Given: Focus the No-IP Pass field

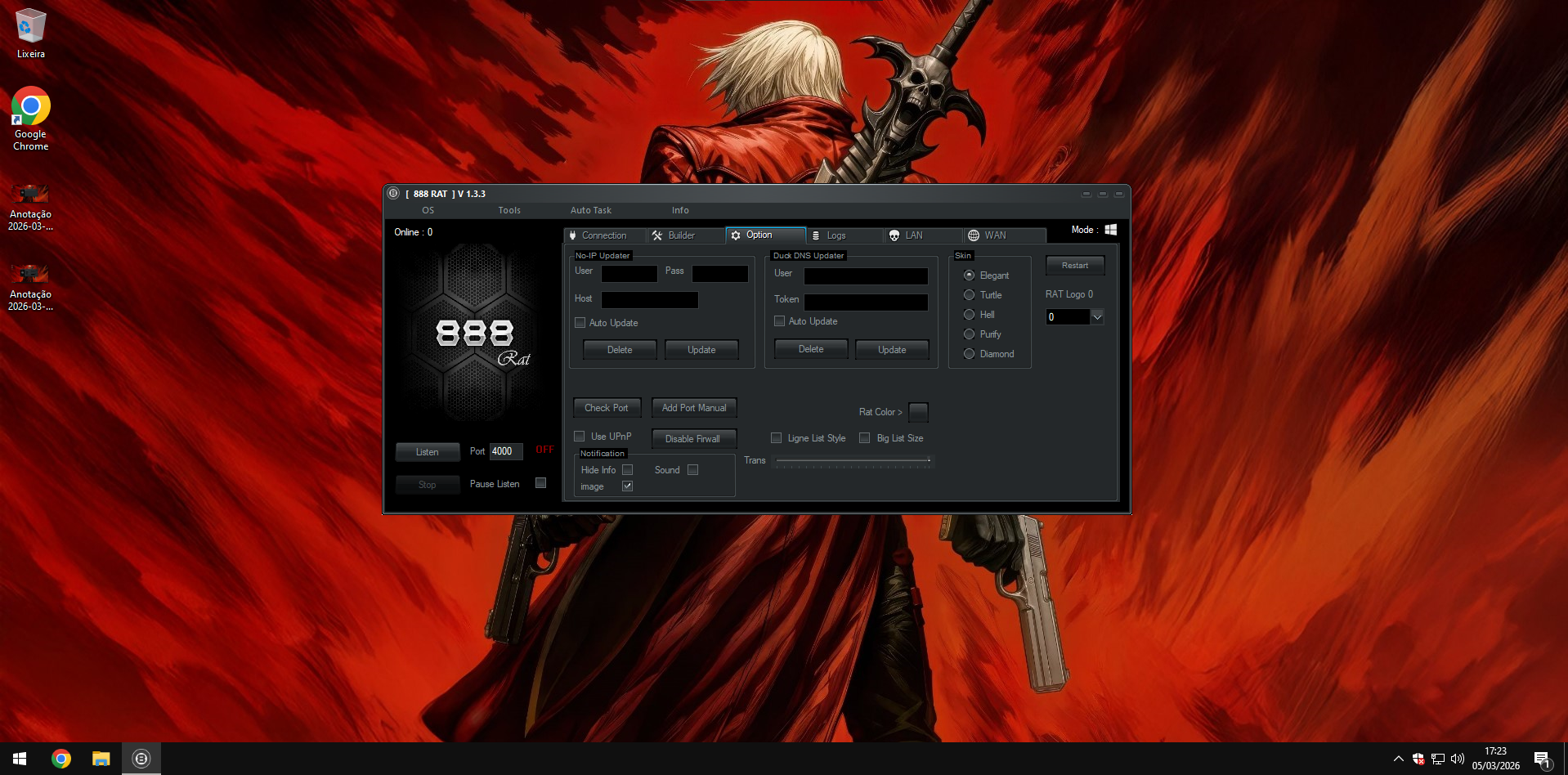Looking at the screenshot, I should tap(720, 274).
